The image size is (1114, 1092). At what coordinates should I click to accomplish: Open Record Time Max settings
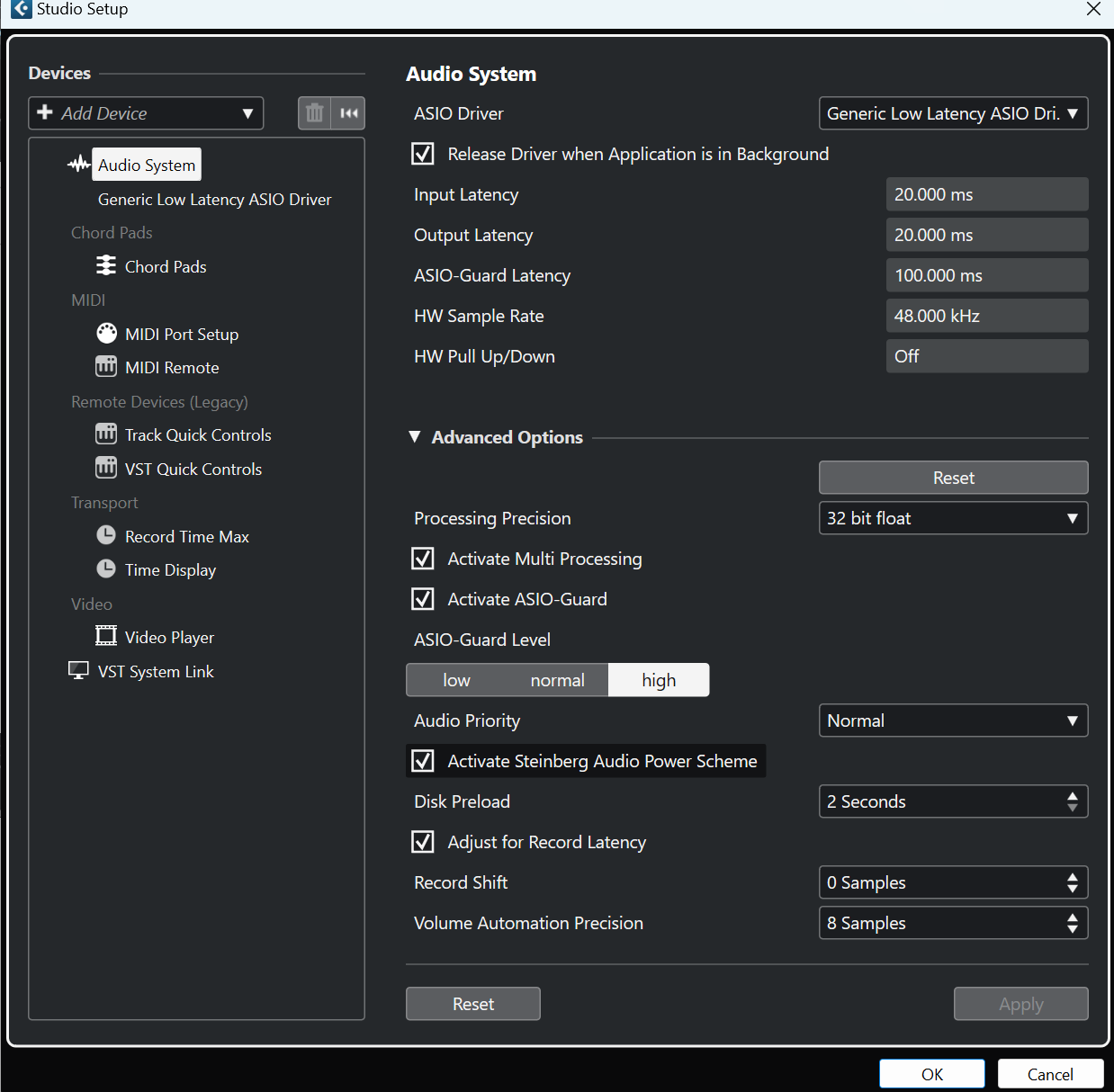(x=187, y=536)
